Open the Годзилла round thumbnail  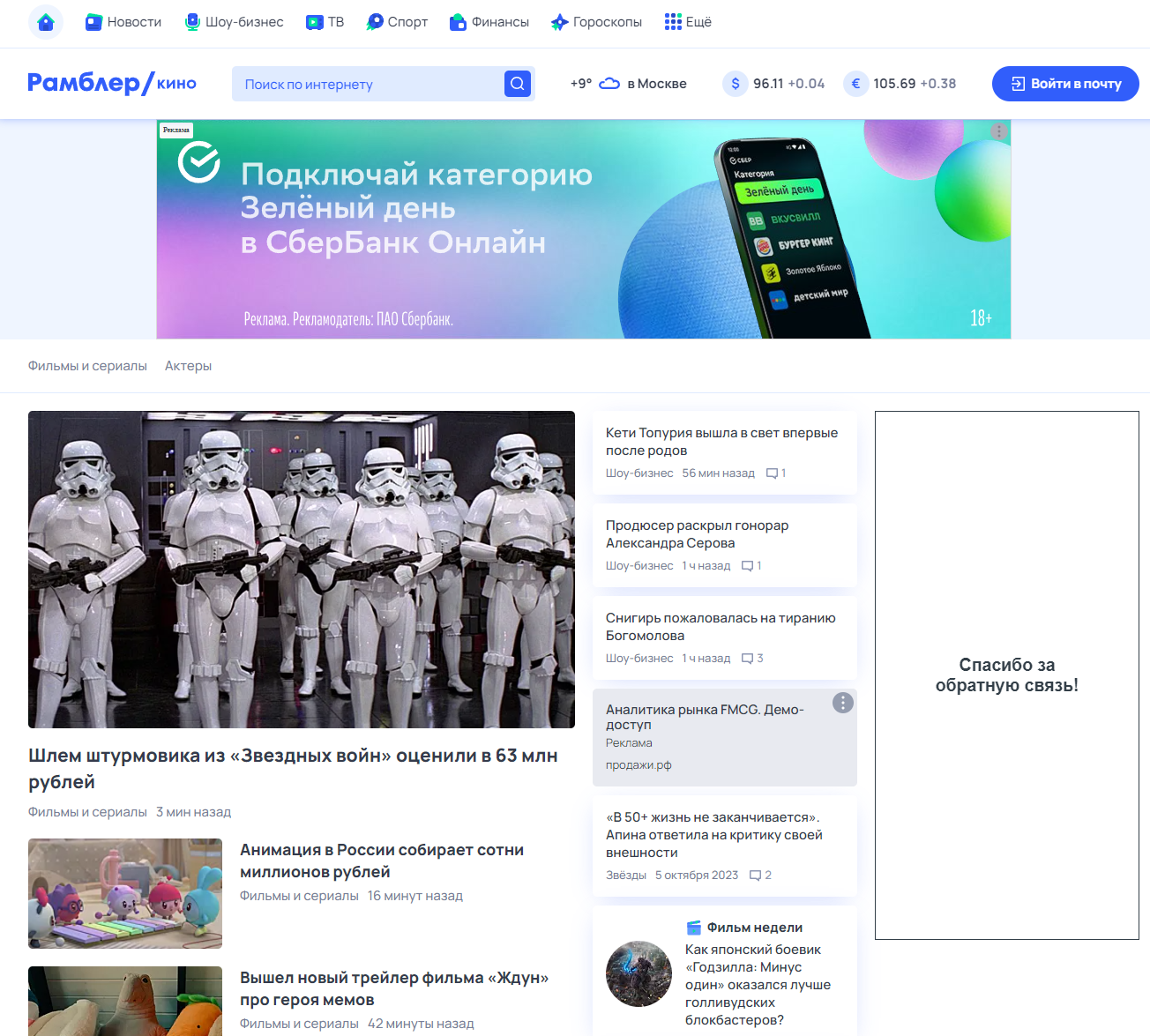click(x=638, y=974)
